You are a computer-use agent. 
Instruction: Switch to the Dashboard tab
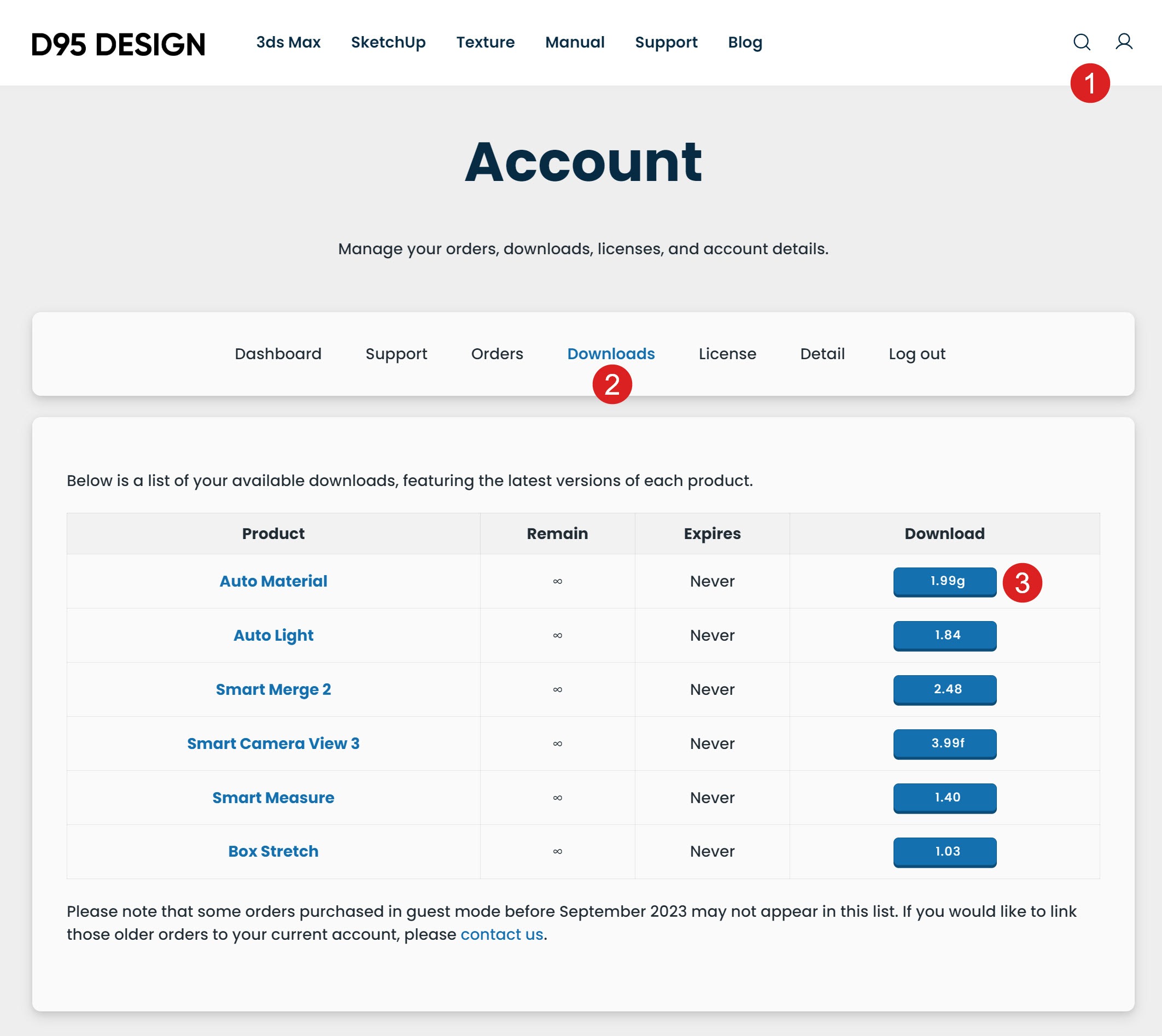pyautogui.click(x=278, y=354)
